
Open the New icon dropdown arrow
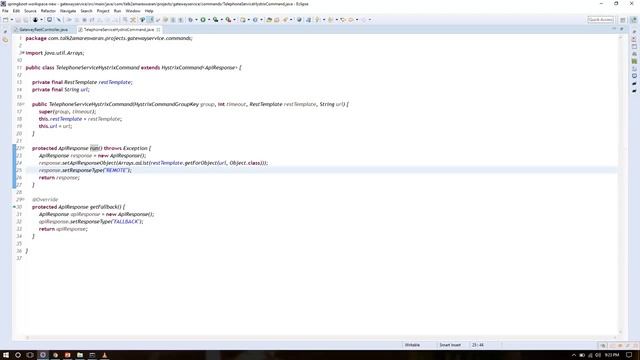tap(12, 20)
